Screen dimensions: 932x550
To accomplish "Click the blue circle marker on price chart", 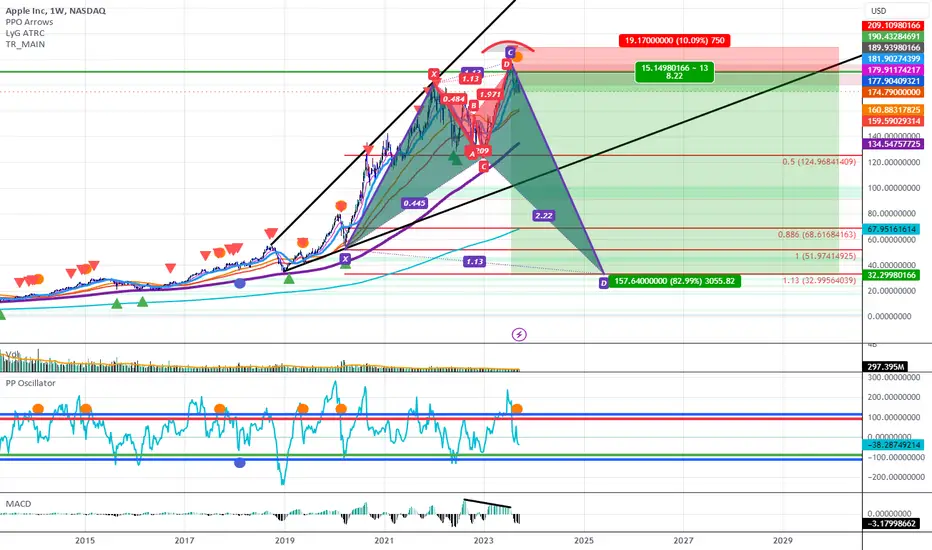I will (x=240, y=284).
